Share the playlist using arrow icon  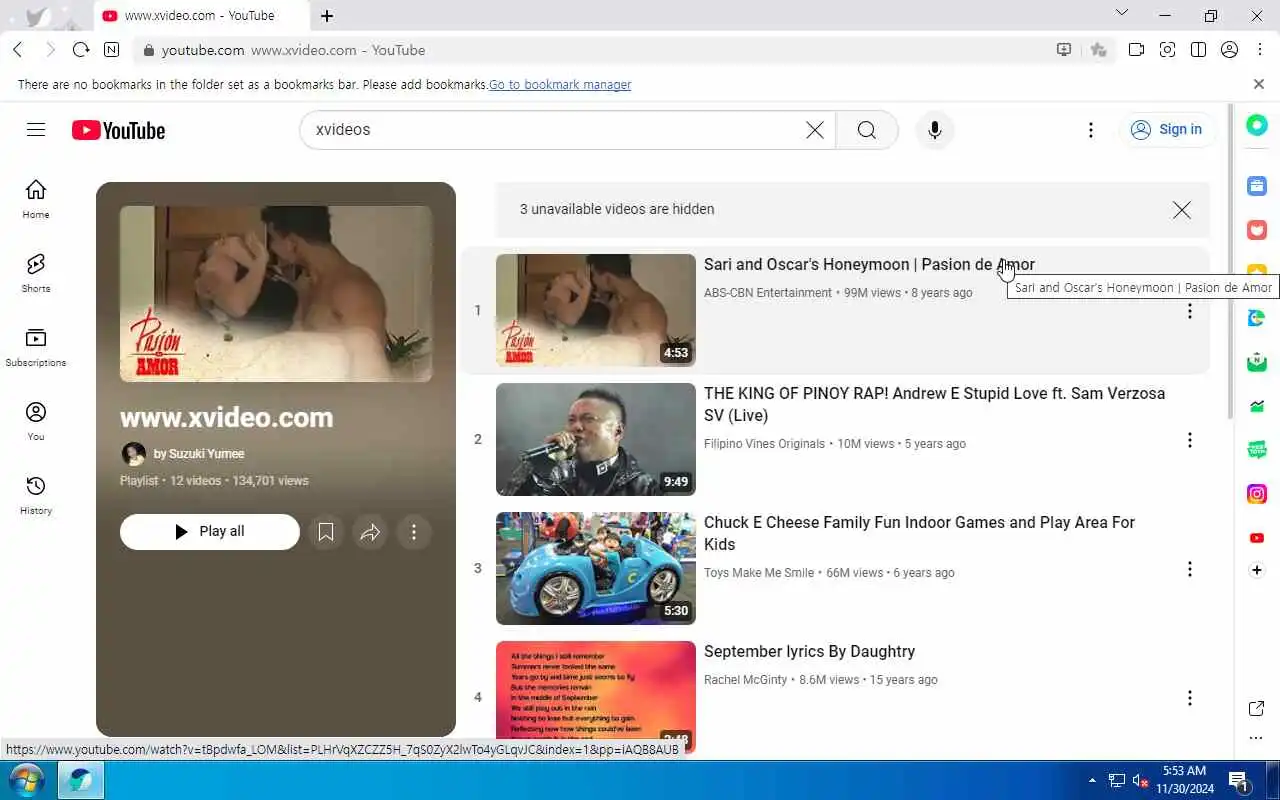click(x=370, y=532)
